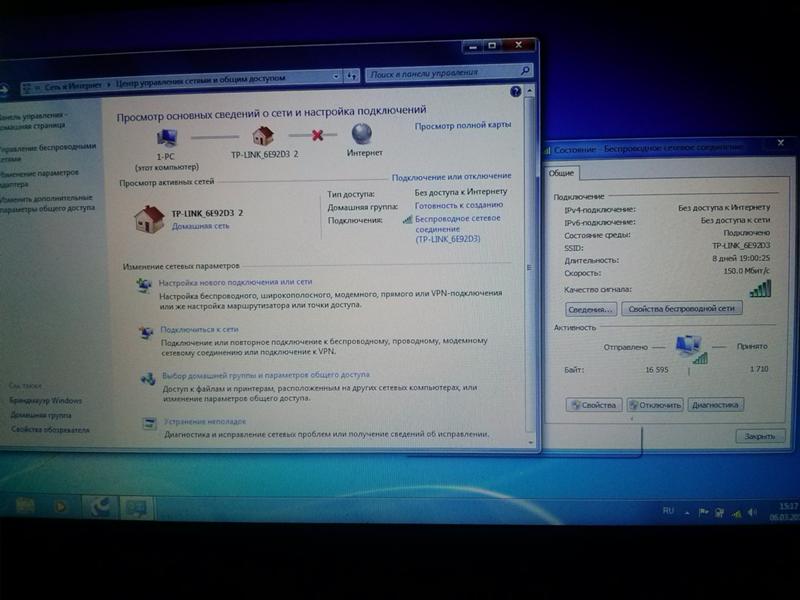Open the media player taskbar icon
Screen dimensions: 800x600
tap(61, 507)
